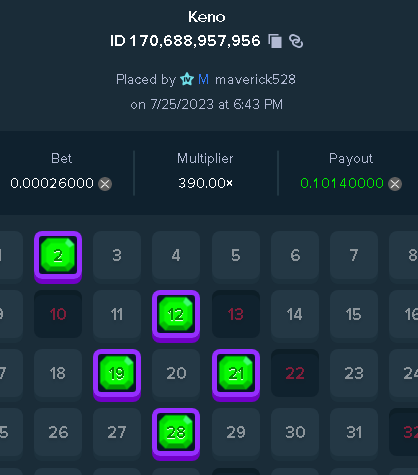Click the currency icon next to the Bet amount

tap(105, 184)
